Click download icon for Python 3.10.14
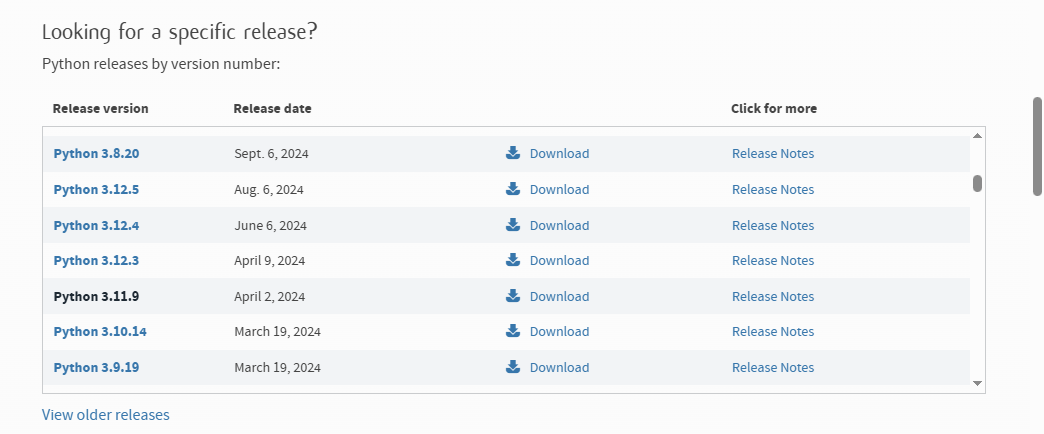Screen dimensions: 1044x434 click(x=513, y=331)
